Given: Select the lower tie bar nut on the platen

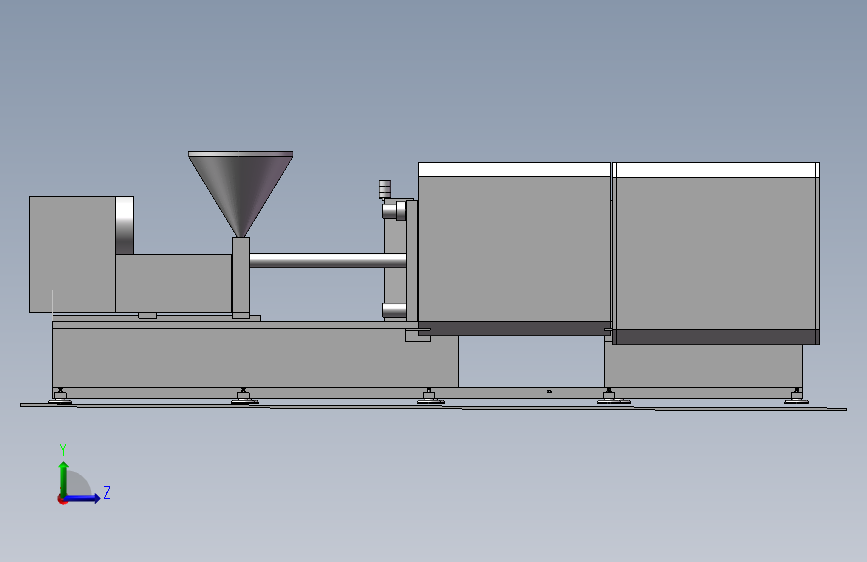Looking at the screenshot, I should pyautogui.click(x=394, y=310).
